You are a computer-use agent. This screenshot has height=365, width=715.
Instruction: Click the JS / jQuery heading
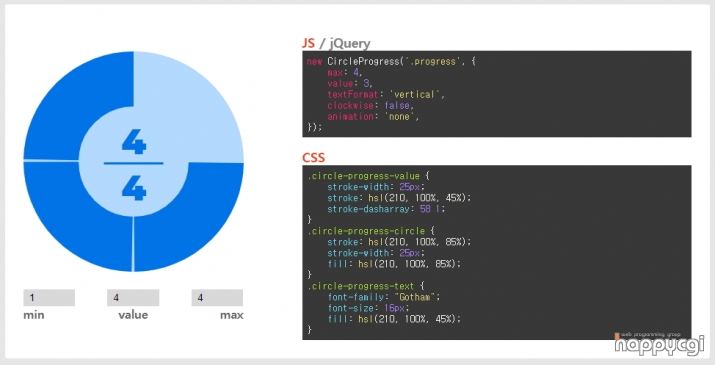coord(336,43)
